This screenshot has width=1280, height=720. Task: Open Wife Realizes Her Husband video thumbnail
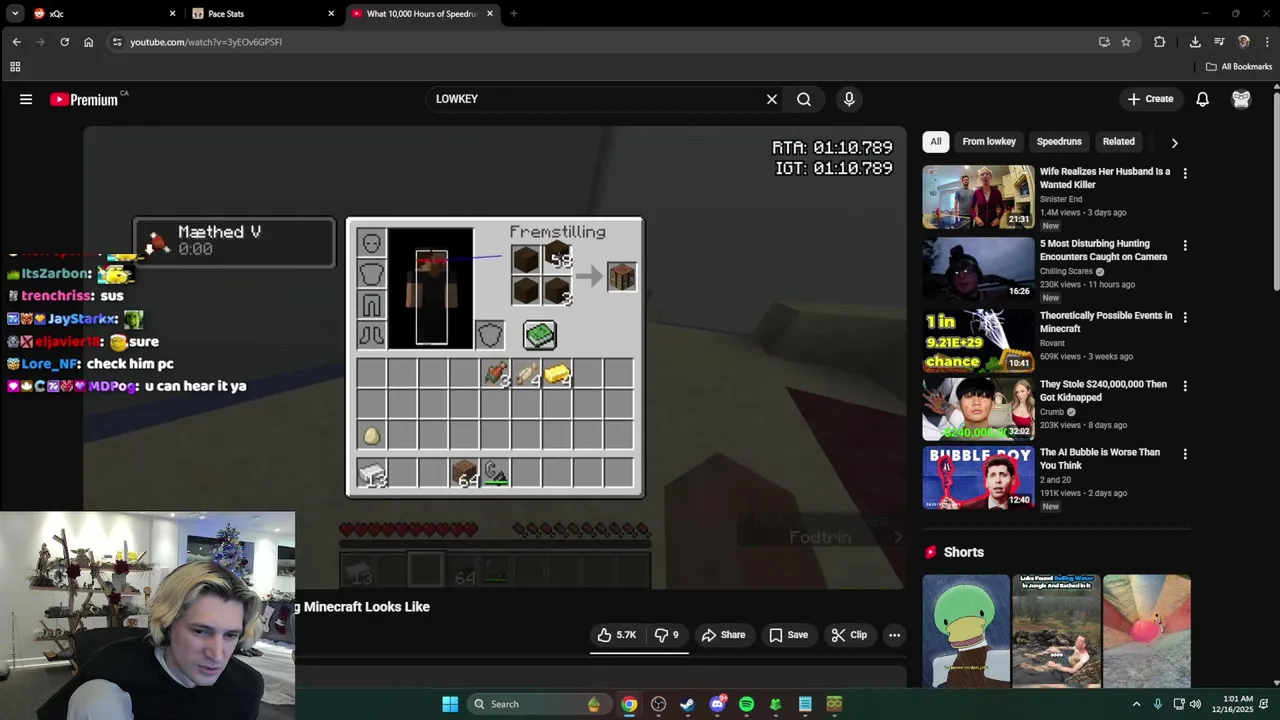coord(978,197)
